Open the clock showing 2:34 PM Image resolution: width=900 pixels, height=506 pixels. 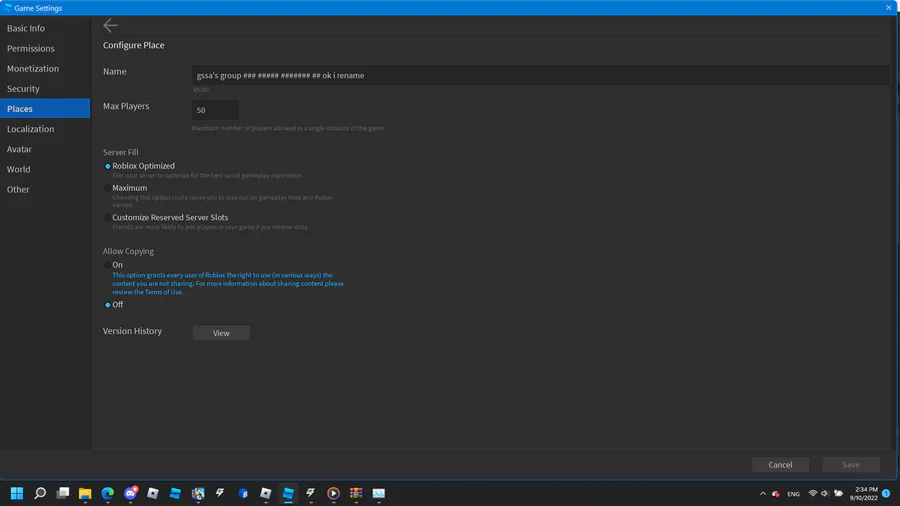pyautogui.click(x=863, y=493)
